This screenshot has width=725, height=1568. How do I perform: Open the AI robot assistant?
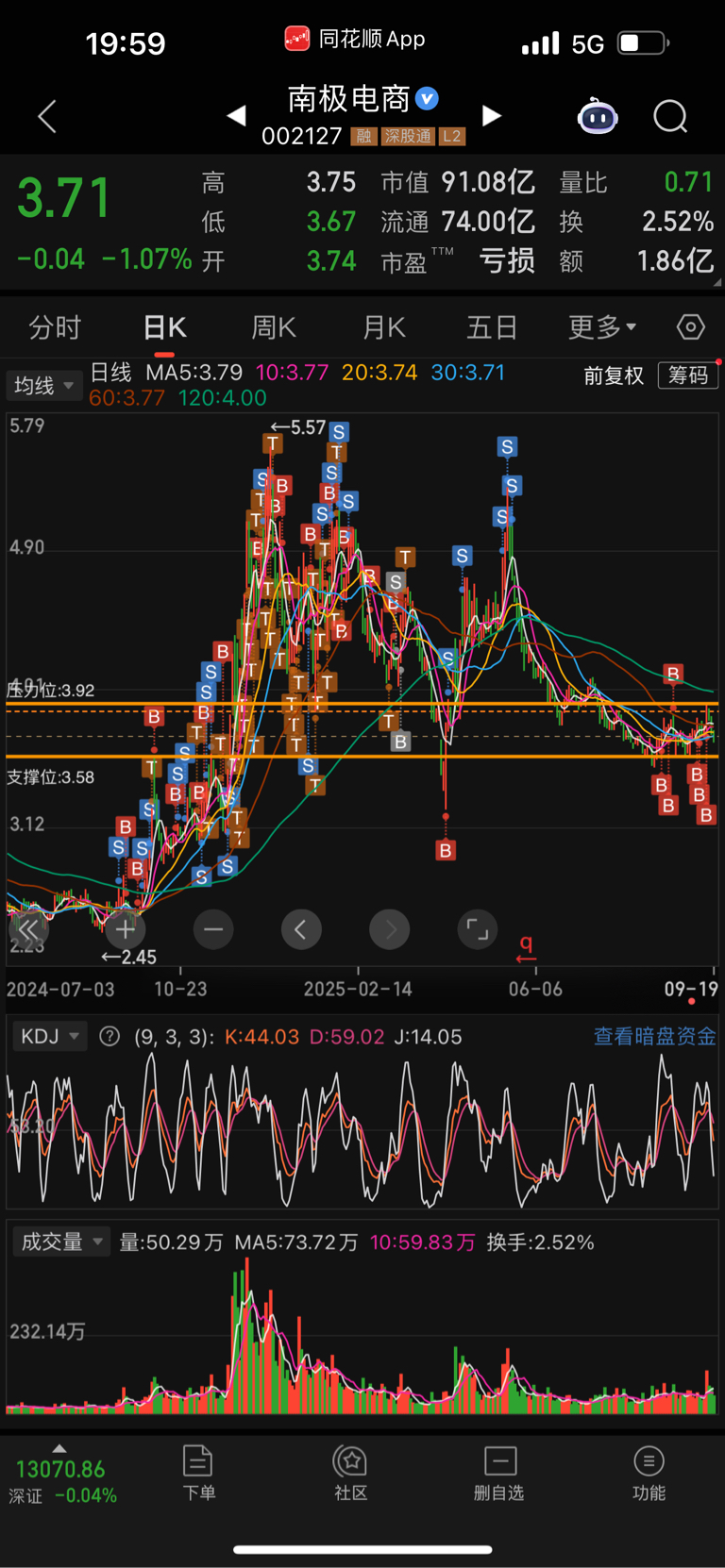pos(598,116)
